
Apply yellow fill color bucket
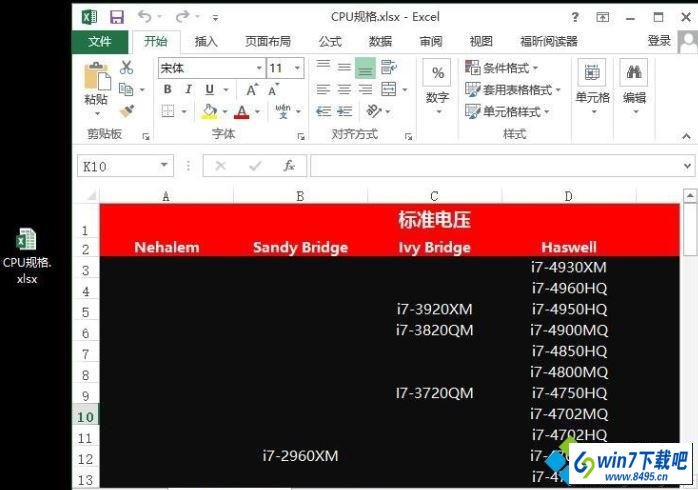coord(210,111)
